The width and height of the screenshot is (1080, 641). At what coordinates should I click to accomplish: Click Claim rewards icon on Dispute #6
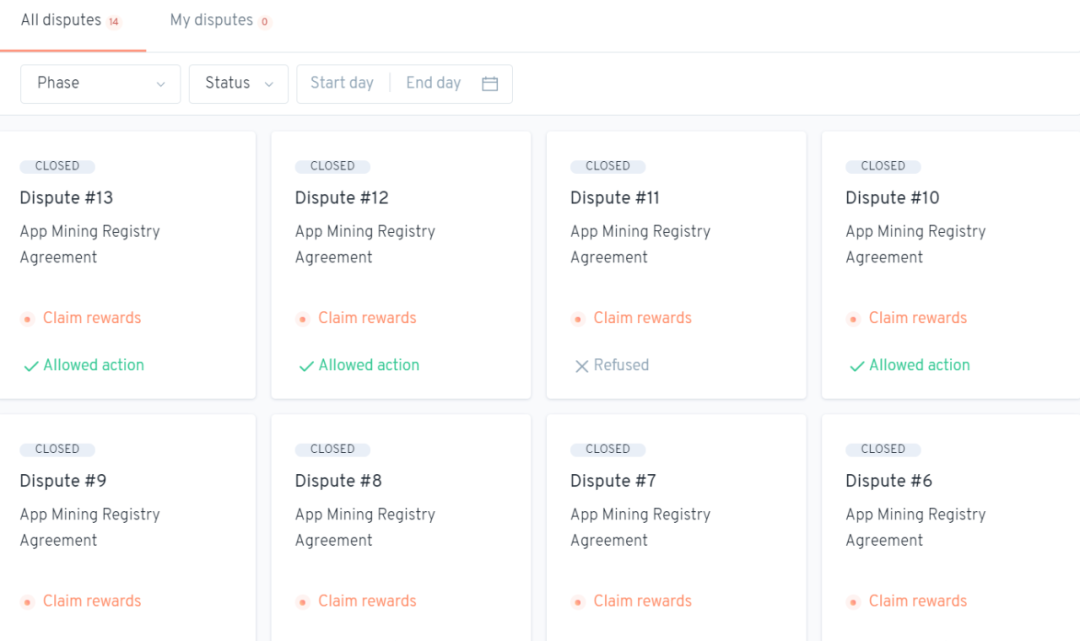click(853, 602)
